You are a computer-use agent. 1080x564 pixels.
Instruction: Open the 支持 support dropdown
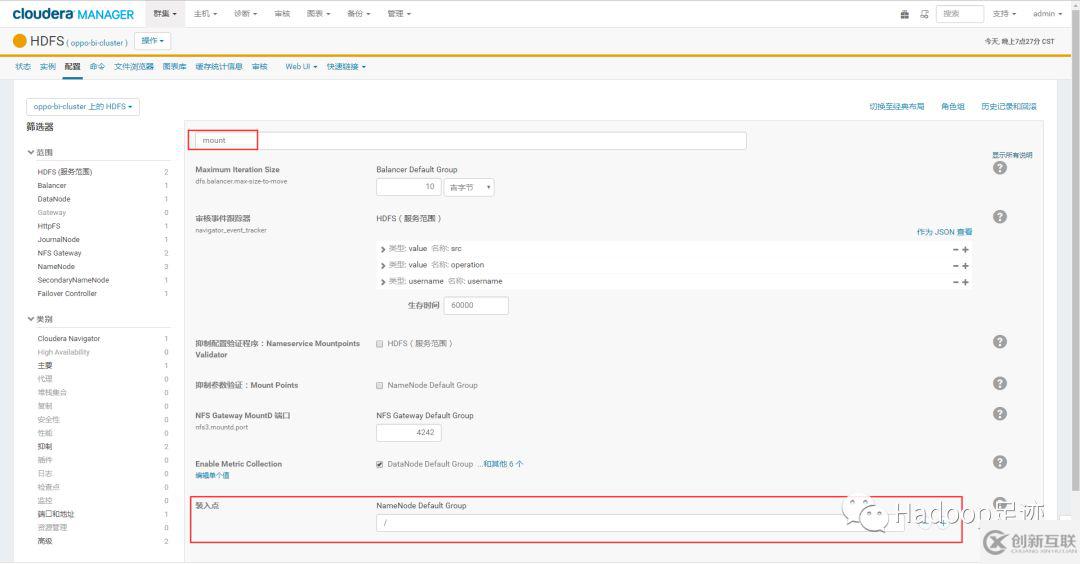pyautogui.click(x=1004, y=14)
